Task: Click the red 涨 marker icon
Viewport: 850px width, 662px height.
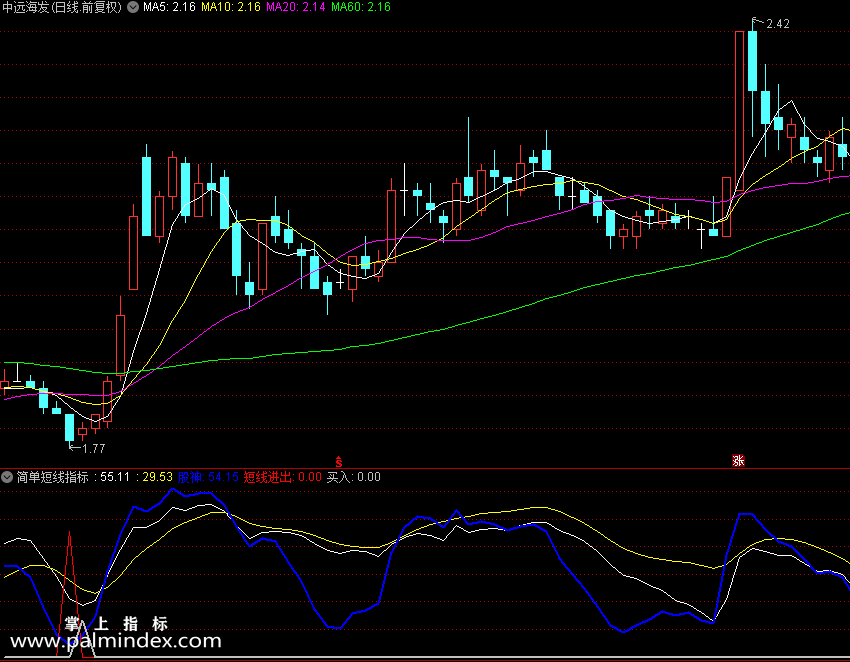Action: click(738, 461)
